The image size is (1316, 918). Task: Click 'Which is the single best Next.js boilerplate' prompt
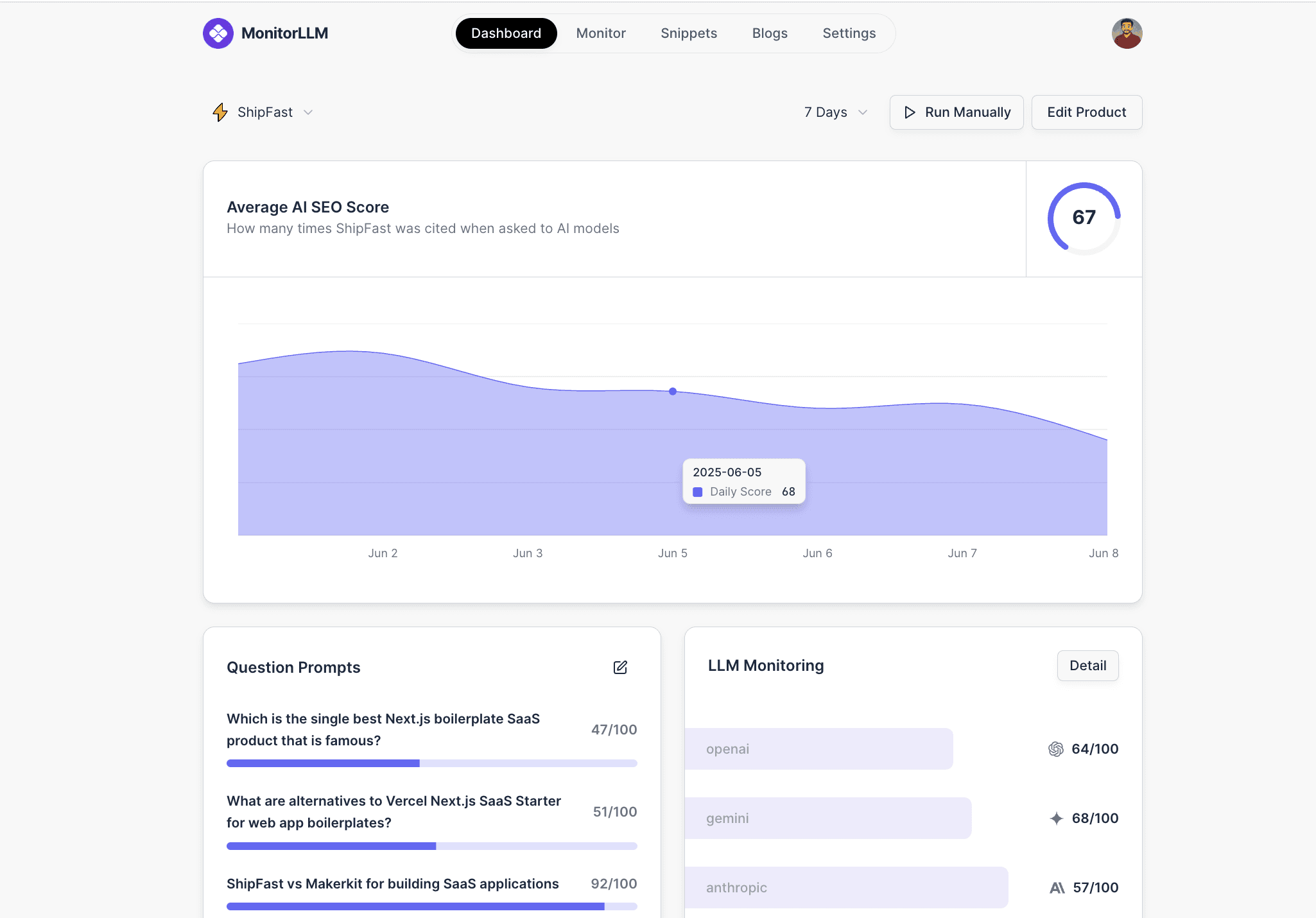pos(383,730)
